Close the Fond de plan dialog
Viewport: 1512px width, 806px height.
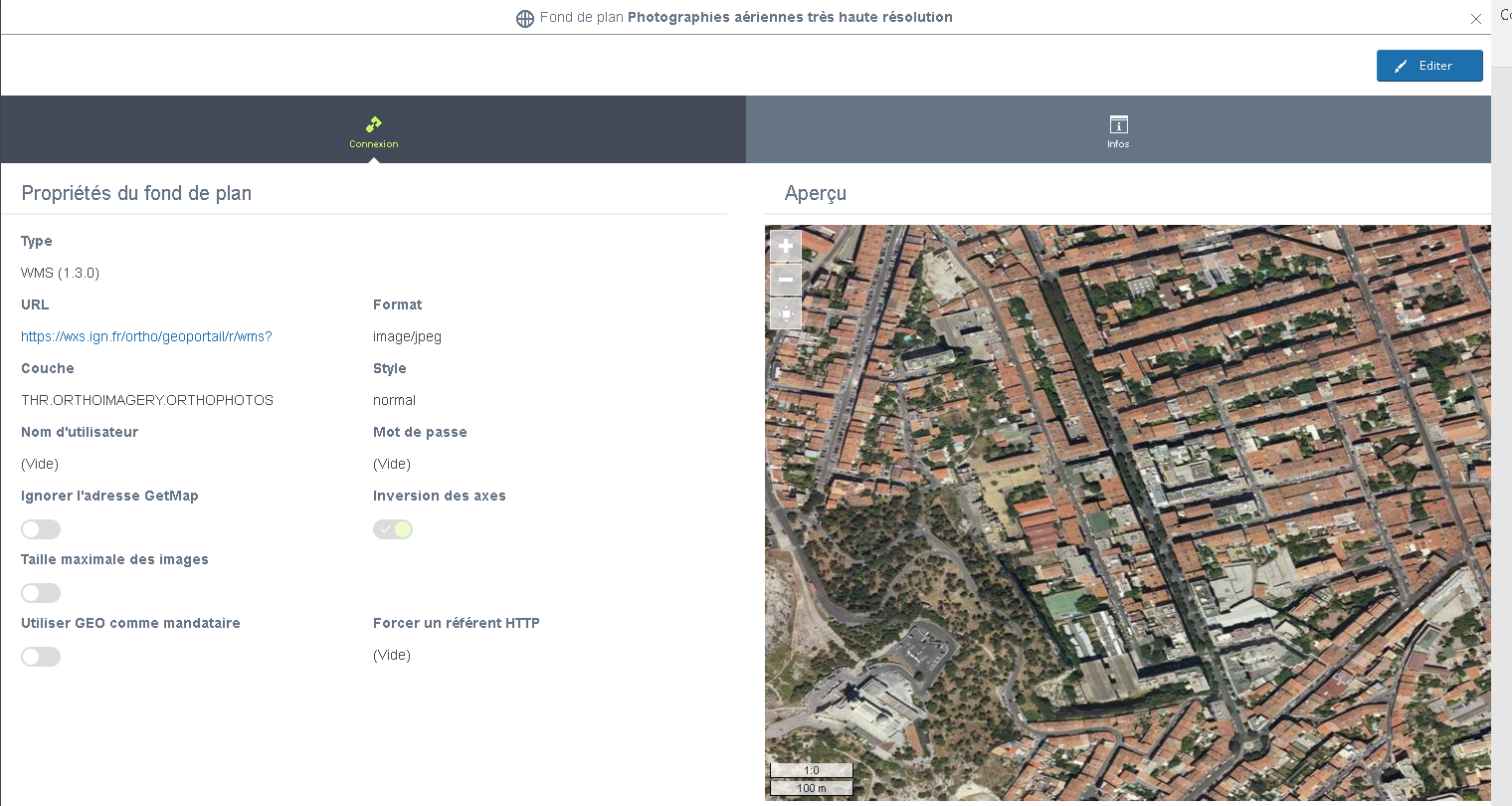click(x=1476, y=19)
